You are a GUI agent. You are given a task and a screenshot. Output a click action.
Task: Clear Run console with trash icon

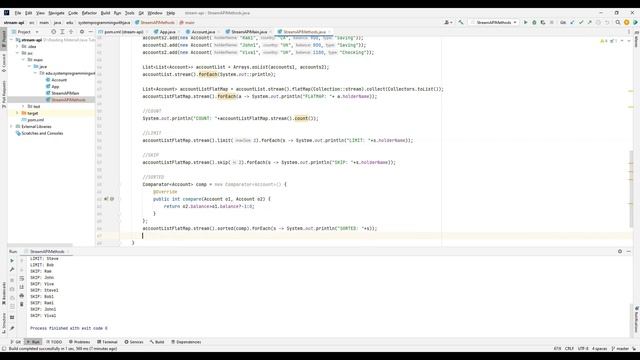coord(22,304)
